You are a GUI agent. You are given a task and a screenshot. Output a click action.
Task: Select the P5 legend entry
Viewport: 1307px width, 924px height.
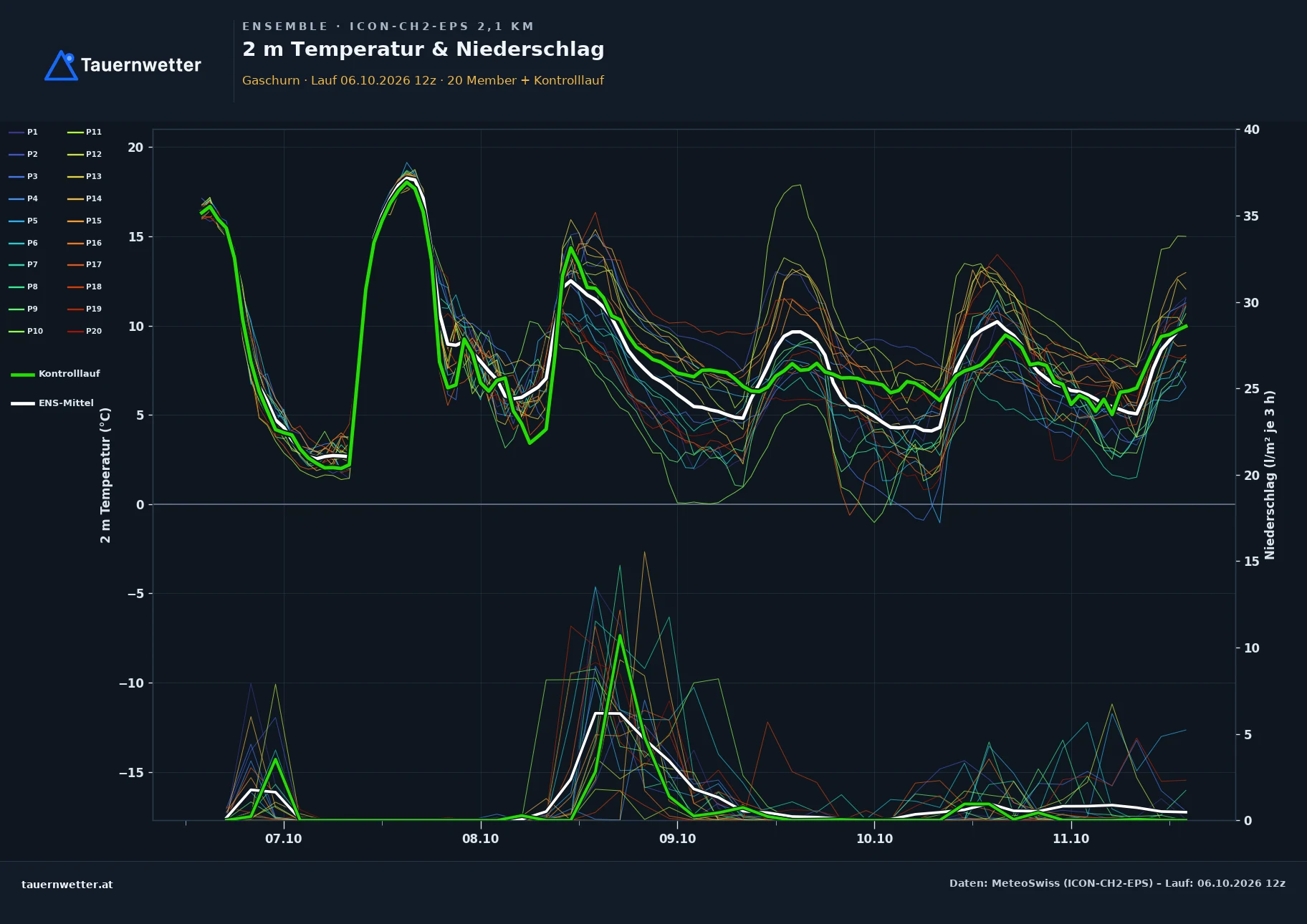24,221
